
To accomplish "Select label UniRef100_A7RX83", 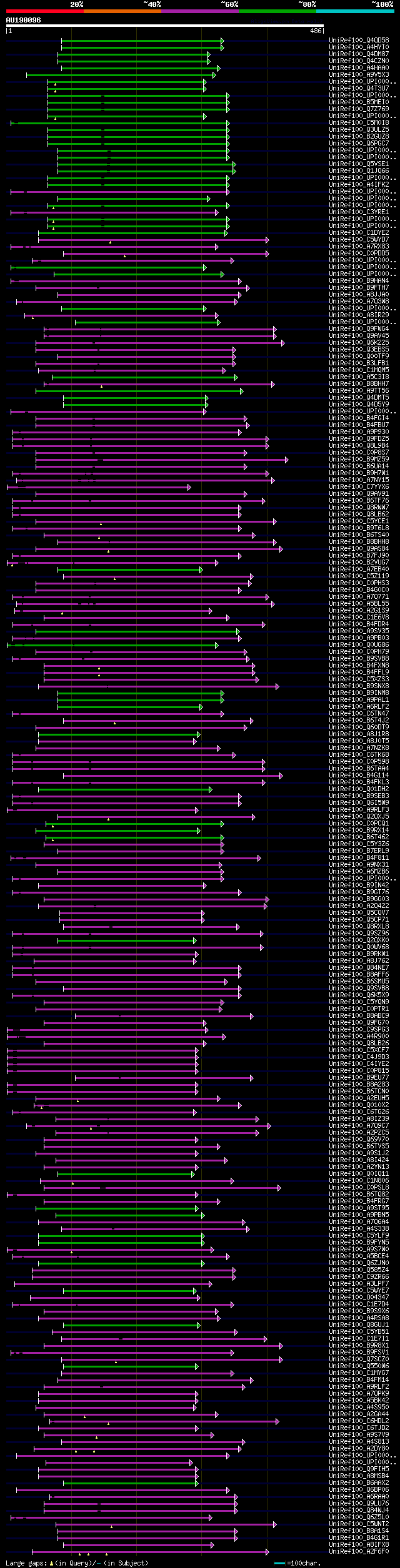I will [359, 247].
